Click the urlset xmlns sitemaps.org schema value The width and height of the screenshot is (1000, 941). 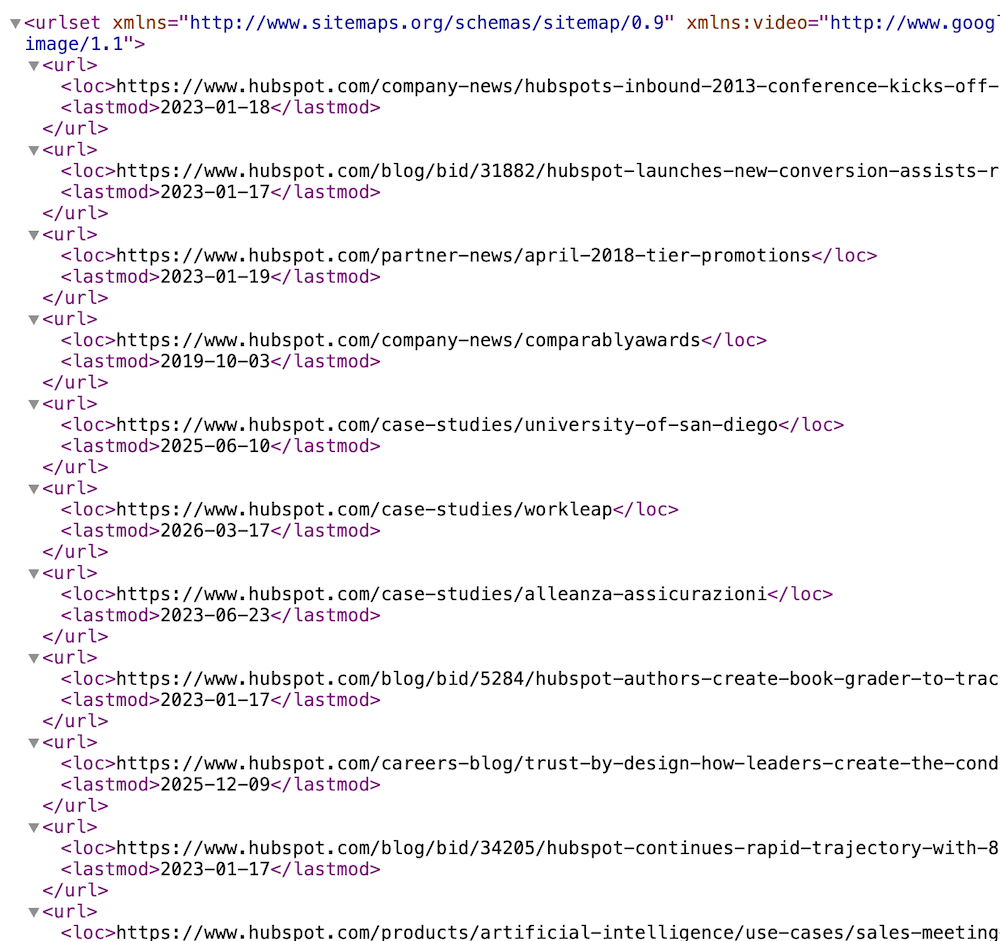pyautogui.click(x=426, y=23)
